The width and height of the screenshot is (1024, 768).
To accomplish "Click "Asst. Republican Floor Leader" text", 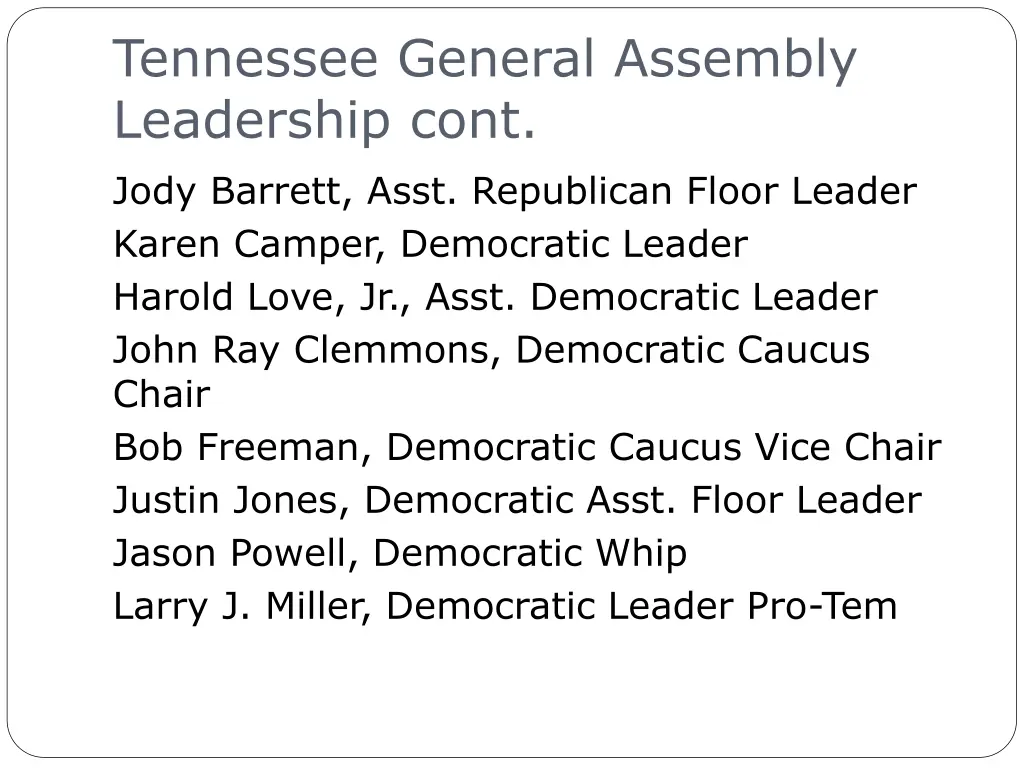I will [x=642, y=191].
